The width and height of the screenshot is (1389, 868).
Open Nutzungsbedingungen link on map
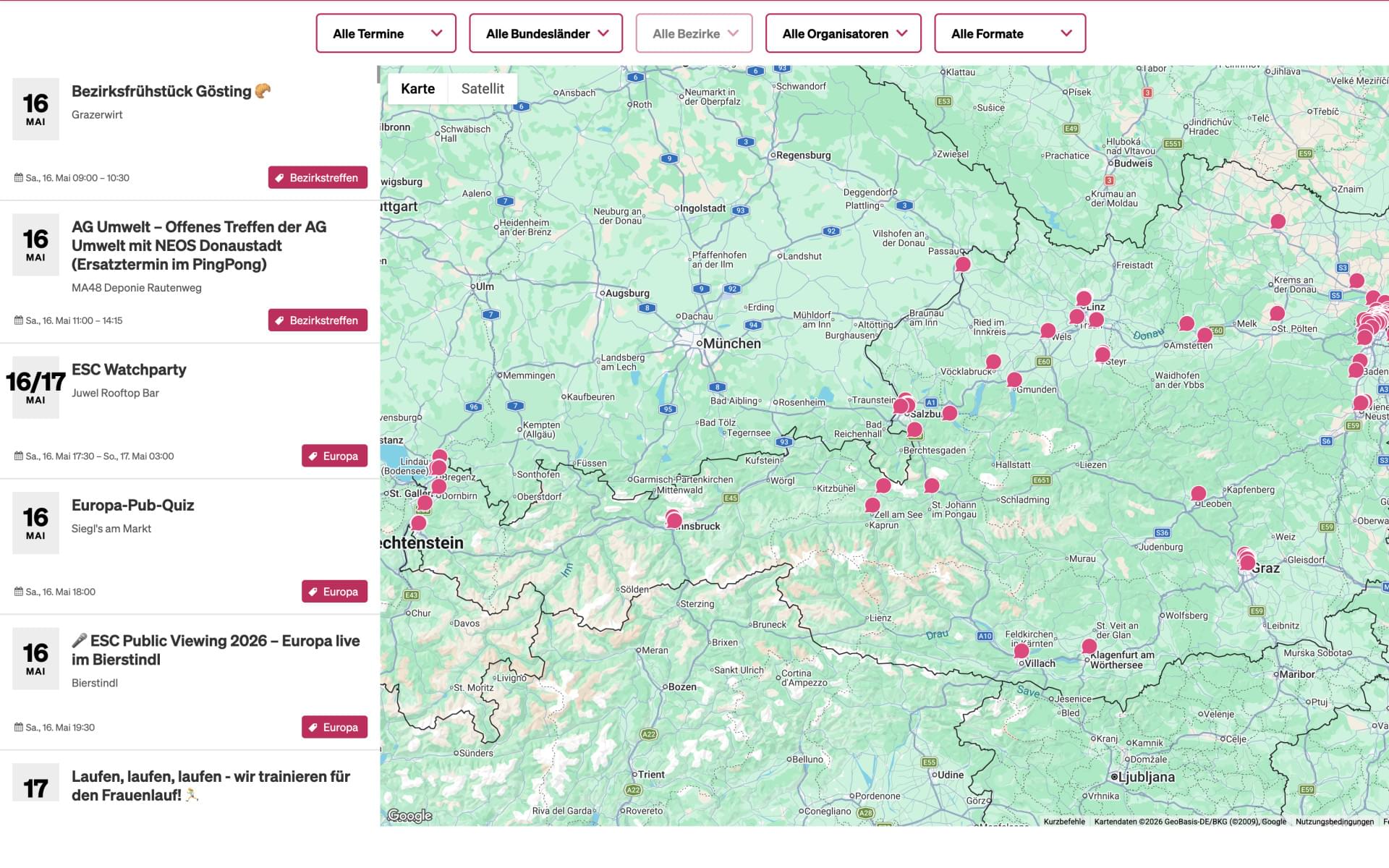pos(1335,822)
